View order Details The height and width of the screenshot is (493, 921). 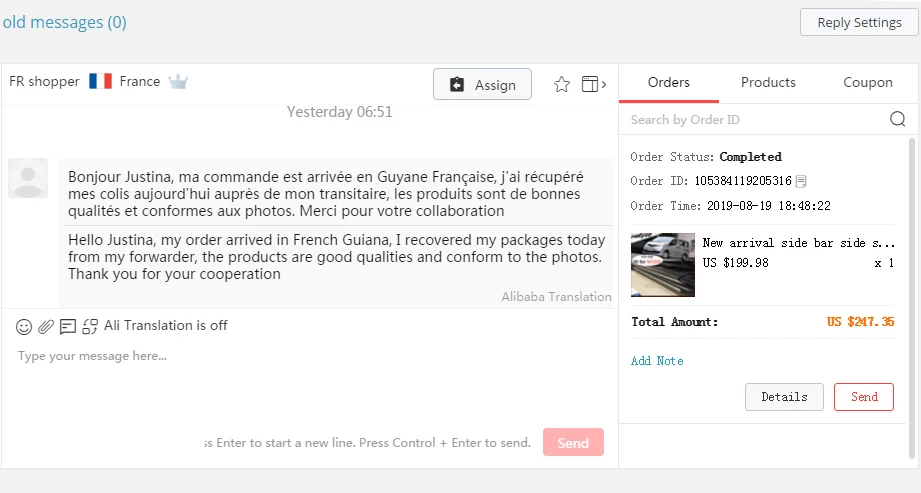pyautogui.click(x=784, y=397)
